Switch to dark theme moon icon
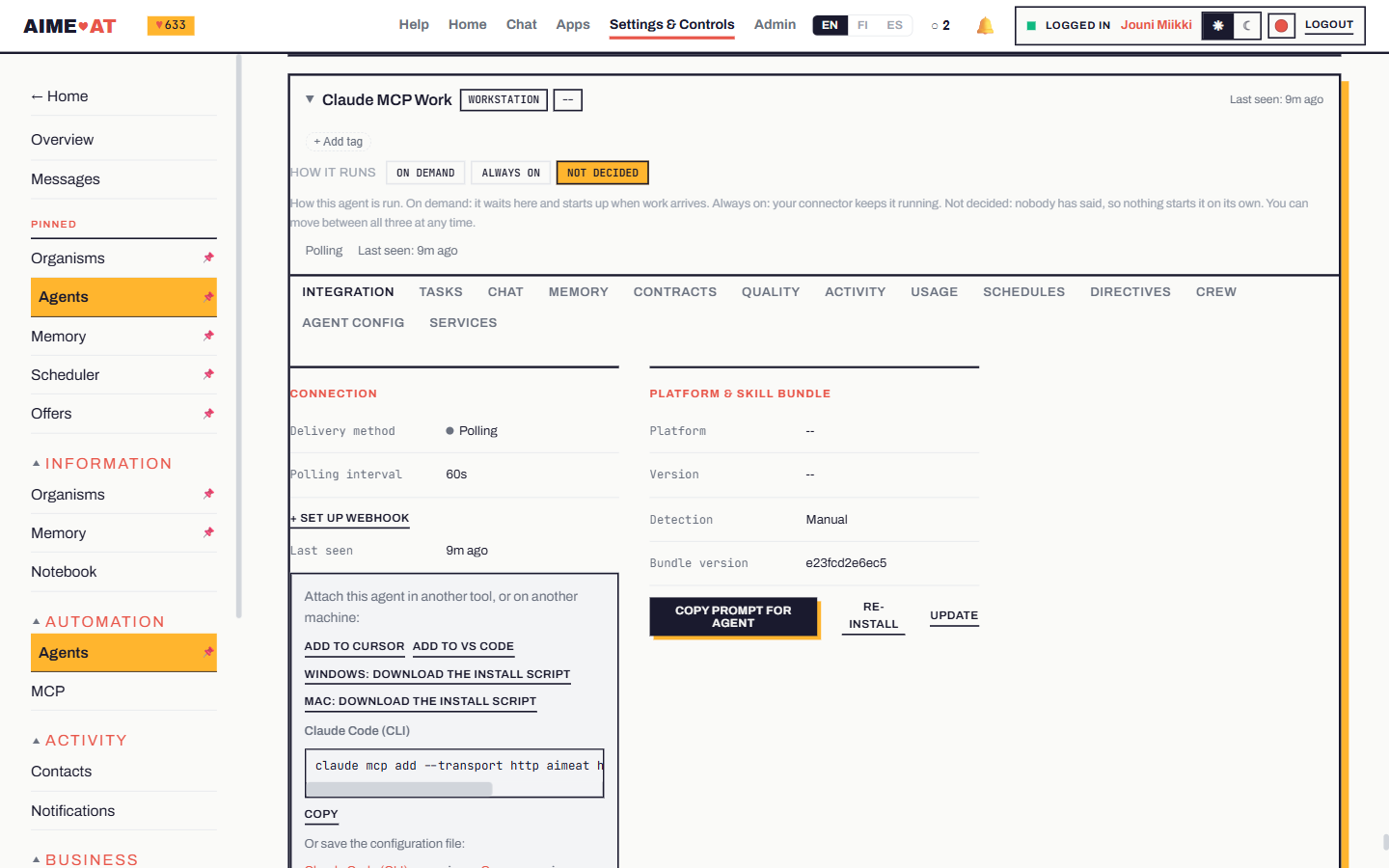Screen dimensions: 1389x868 1247,26
